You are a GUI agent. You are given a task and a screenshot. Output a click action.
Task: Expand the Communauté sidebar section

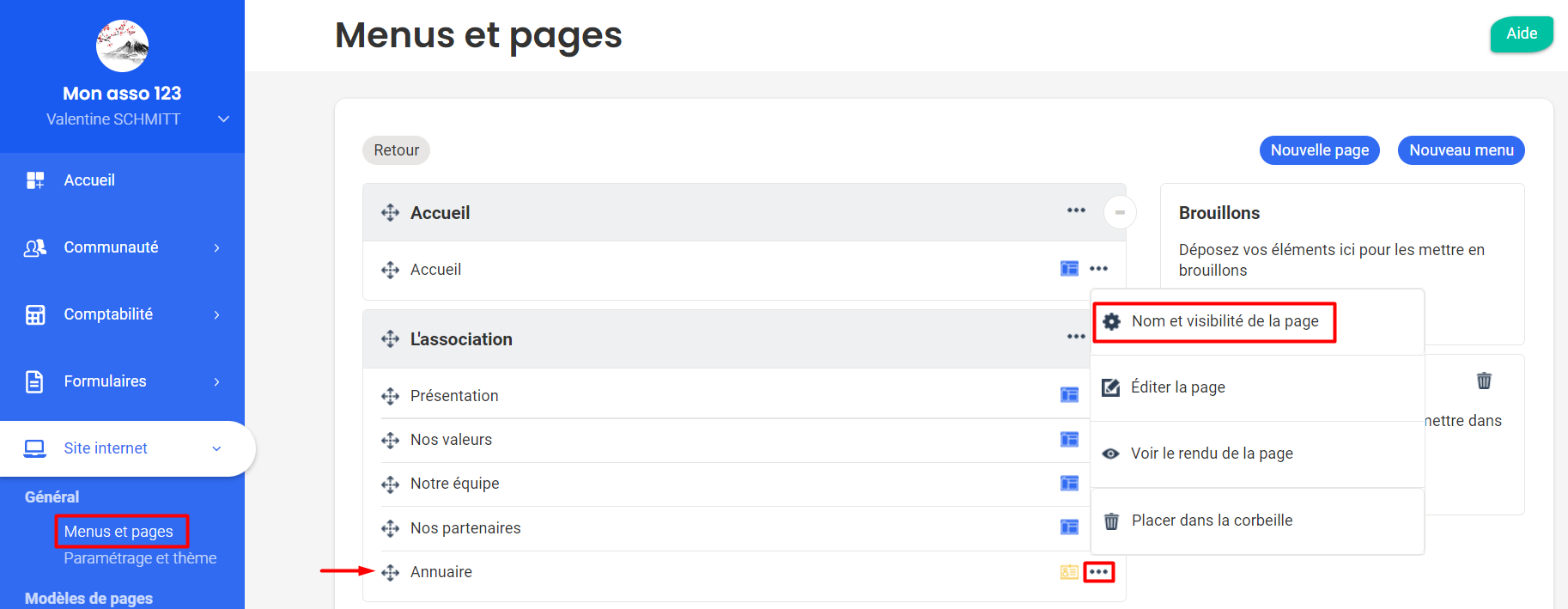[x=216, y=248]
